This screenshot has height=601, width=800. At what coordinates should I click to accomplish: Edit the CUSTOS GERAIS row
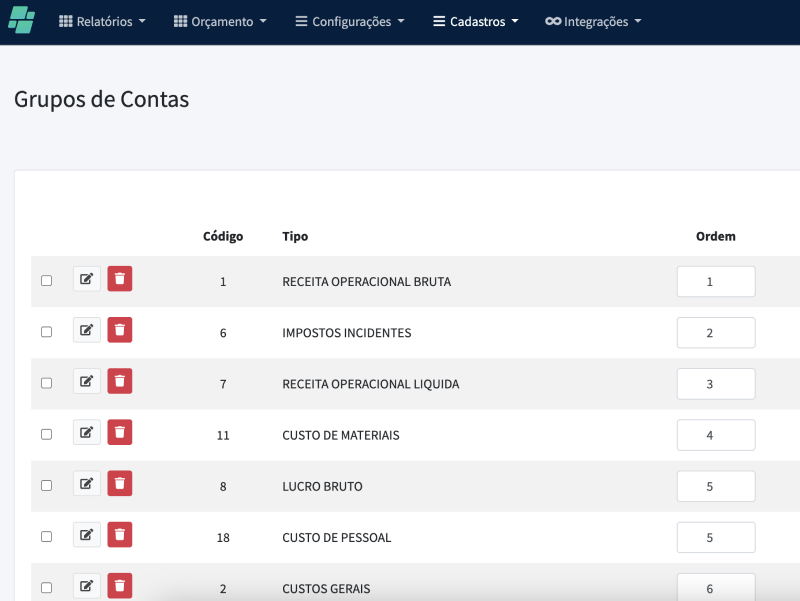click(87, 585)
